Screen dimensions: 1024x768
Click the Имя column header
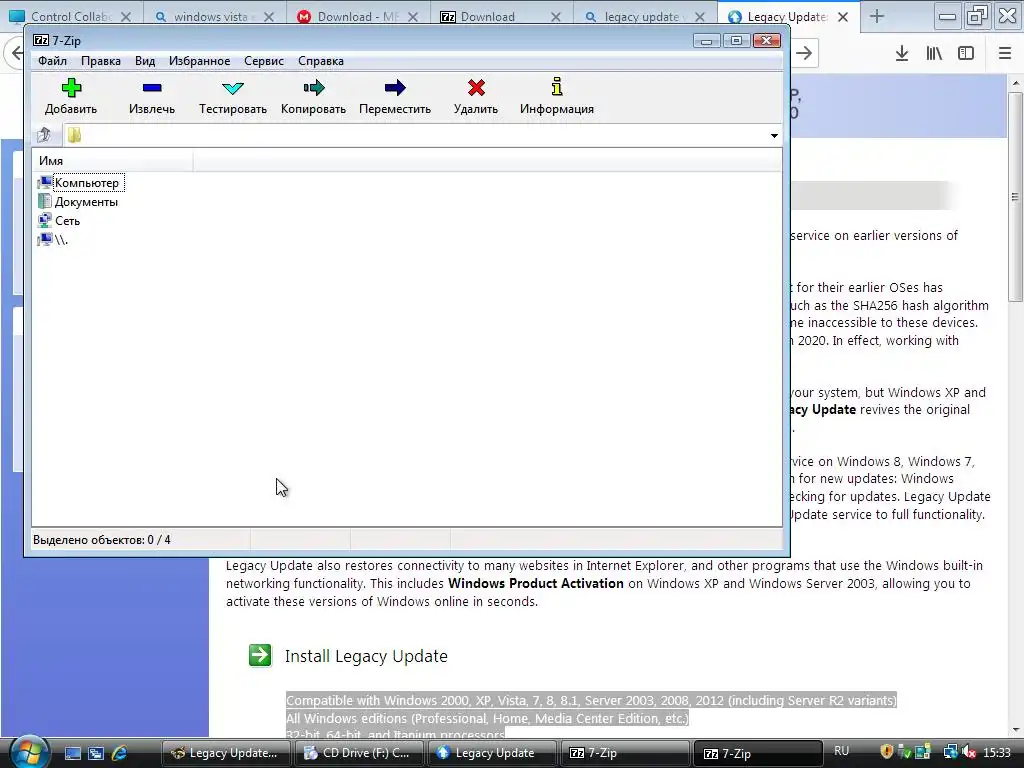112,161
